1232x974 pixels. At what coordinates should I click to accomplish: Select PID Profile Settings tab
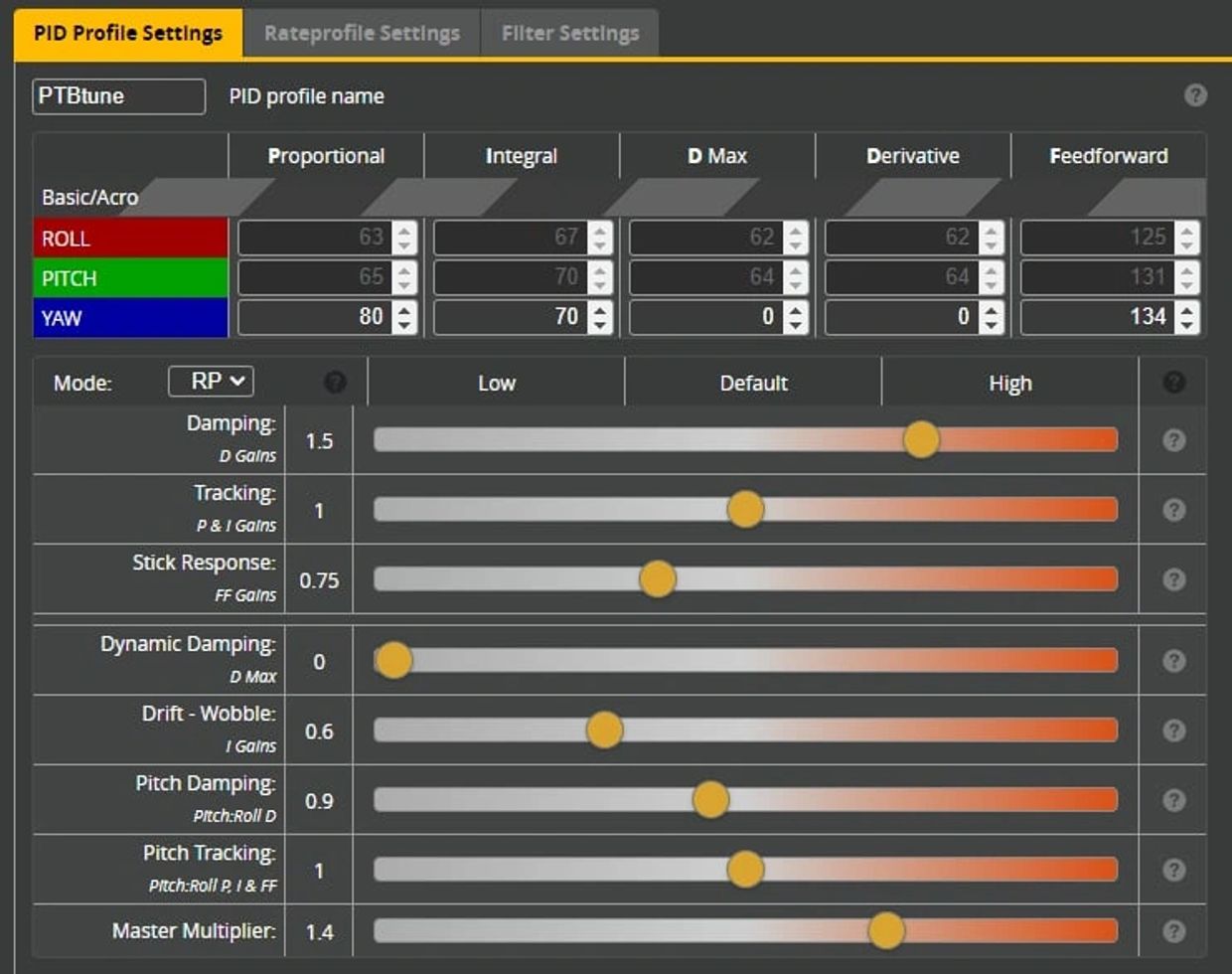click(128, 34)
